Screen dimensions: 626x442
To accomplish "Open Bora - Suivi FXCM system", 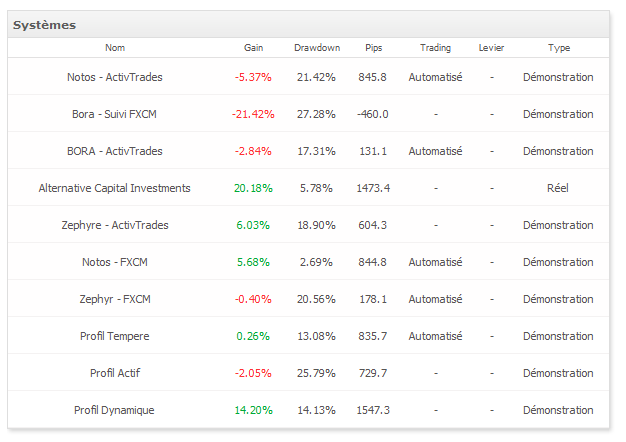I will coord(115,114).
